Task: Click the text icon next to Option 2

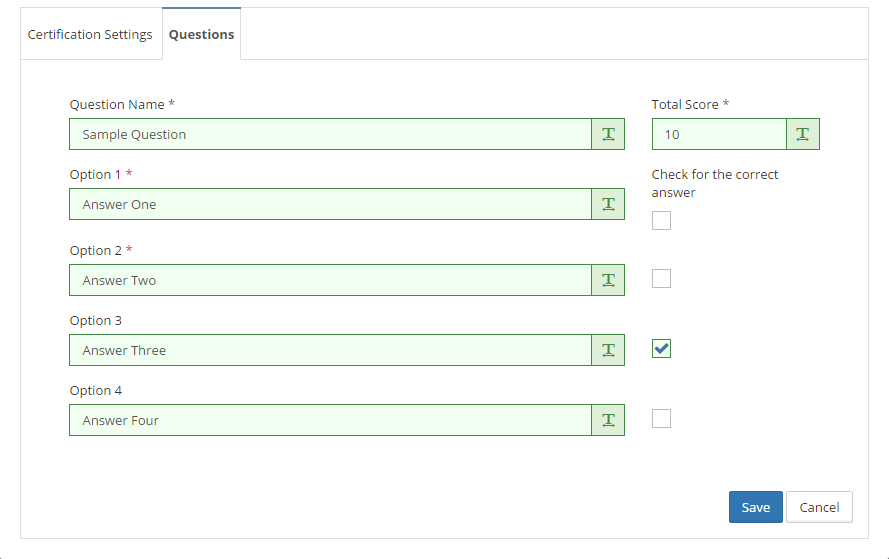Action: pos(608,280)
